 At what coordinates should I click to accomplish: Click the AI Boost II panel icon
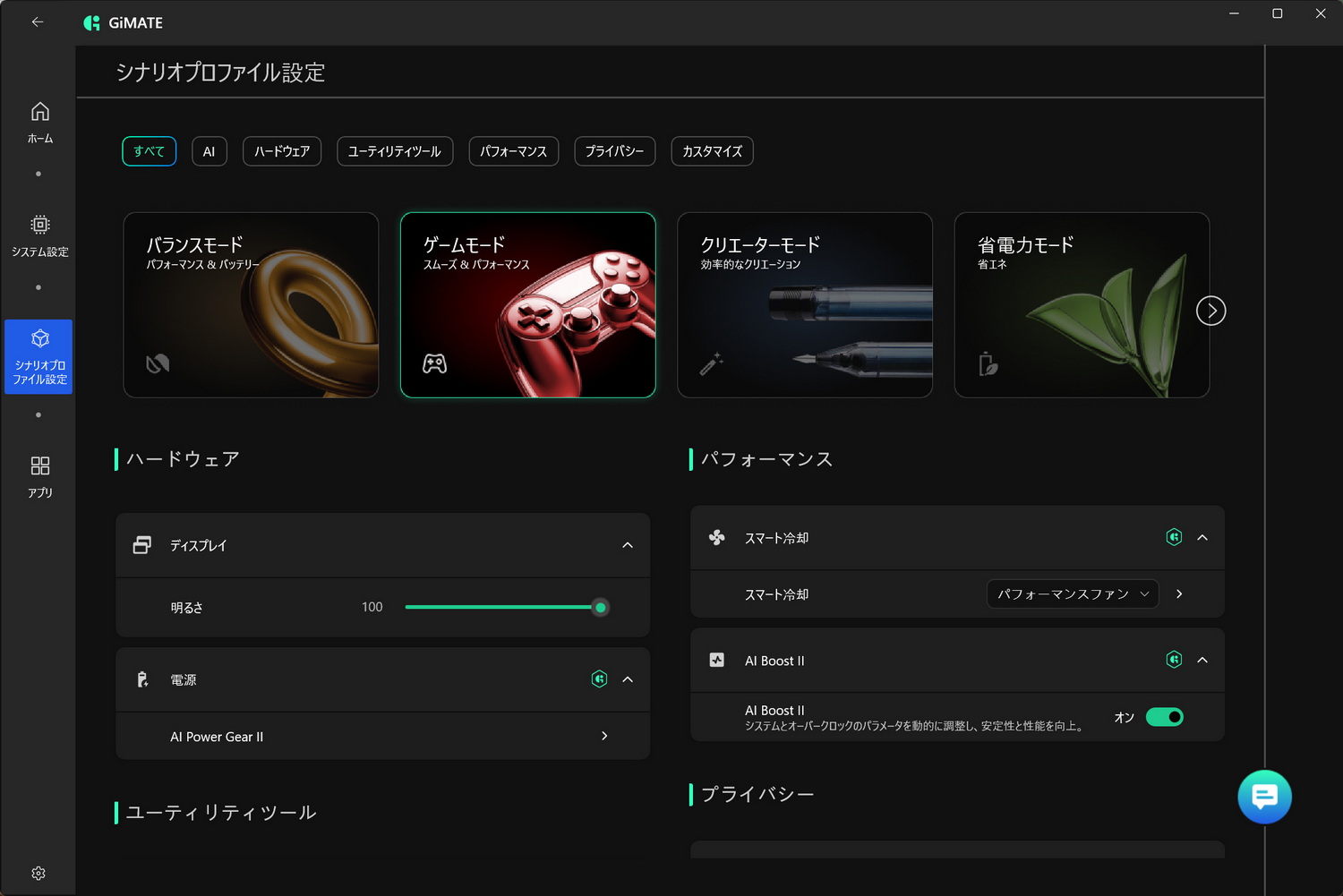[x=716, y=660]
